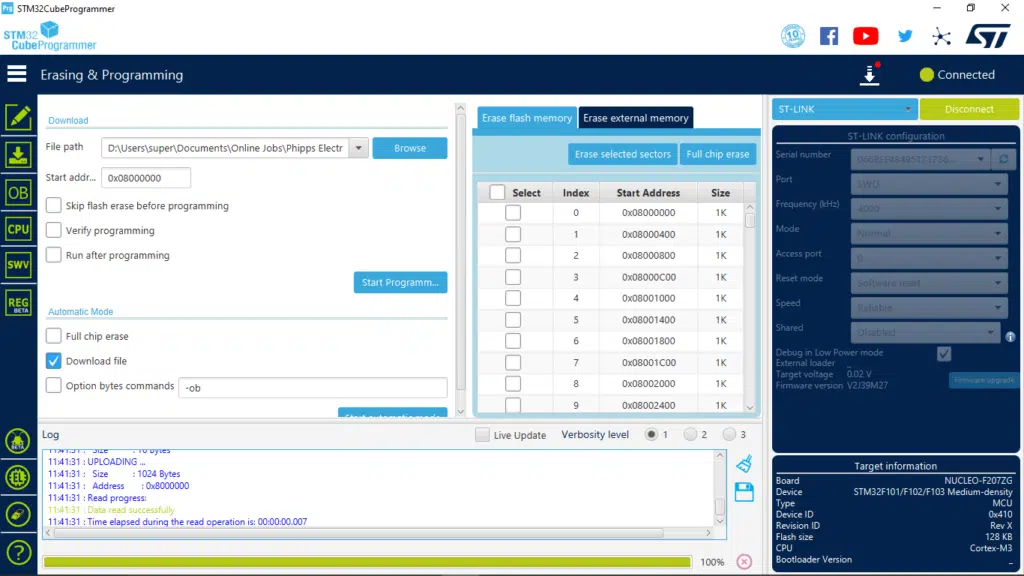This screenshot has width=1024, height=576.
Task: Open the Shared dropdown
Action: pyautogui.click(x=925, y=332)
